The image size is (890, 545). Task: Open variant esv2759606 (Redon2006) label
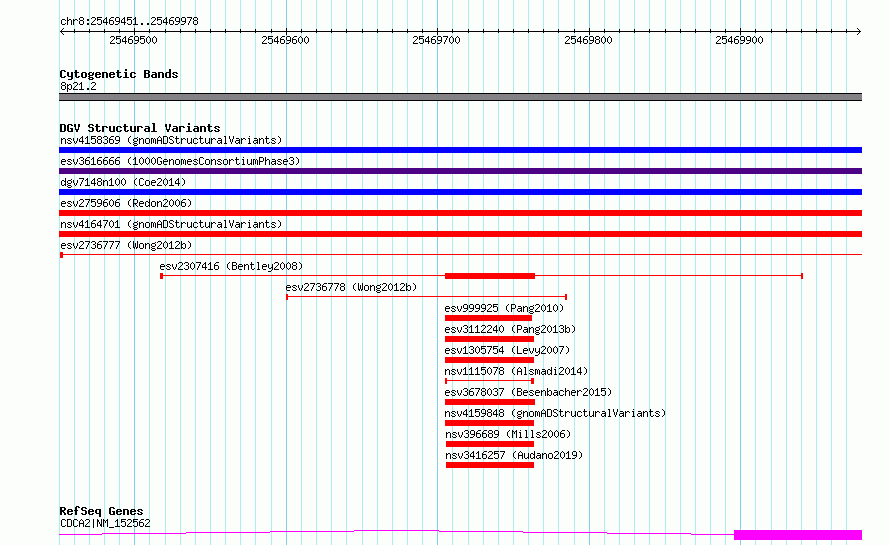click(x=126, y=203)
